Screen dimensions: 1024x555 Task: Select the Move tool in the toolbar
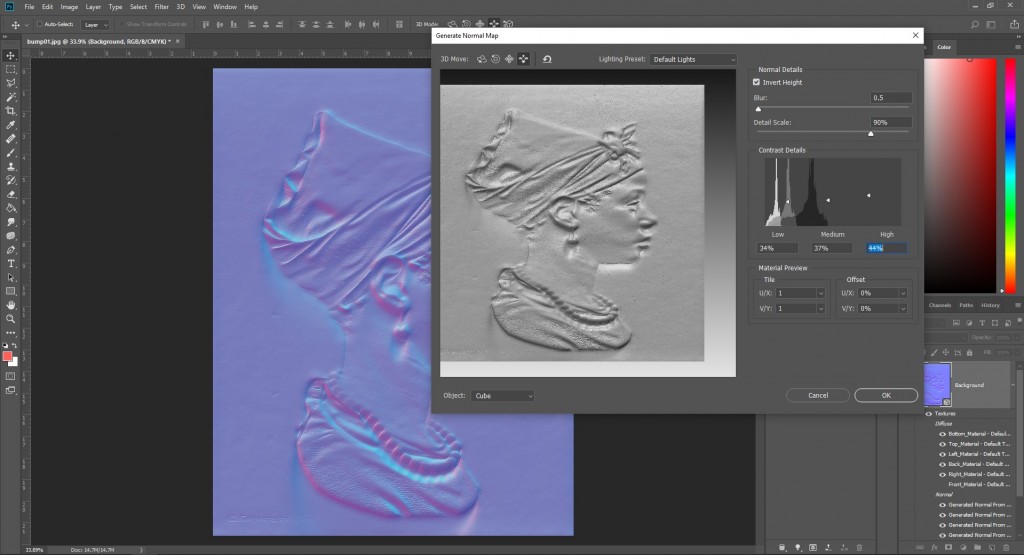[11, 55]
